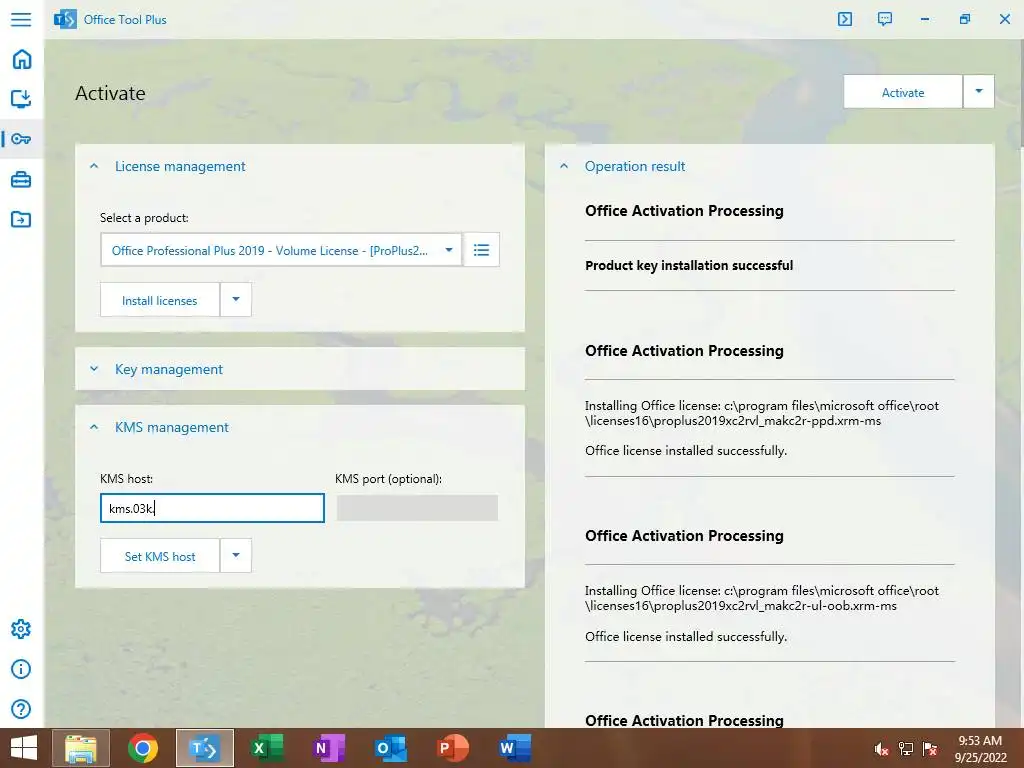
Task: Launch Google Chrome from taskbar
Action: click(x=143, y=748)
